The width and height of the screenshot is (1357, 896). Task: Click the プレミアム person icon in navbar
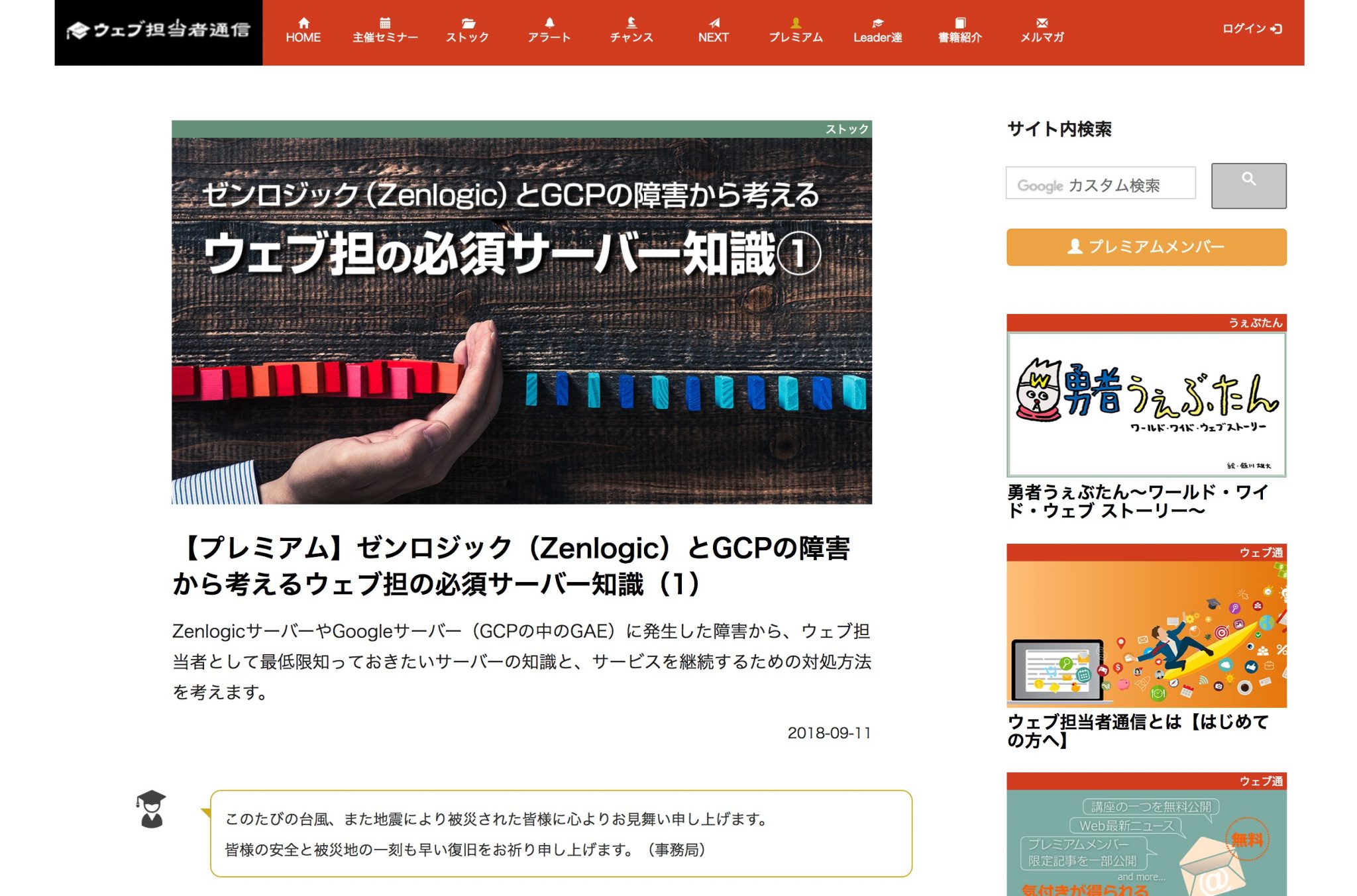[796, 23]
